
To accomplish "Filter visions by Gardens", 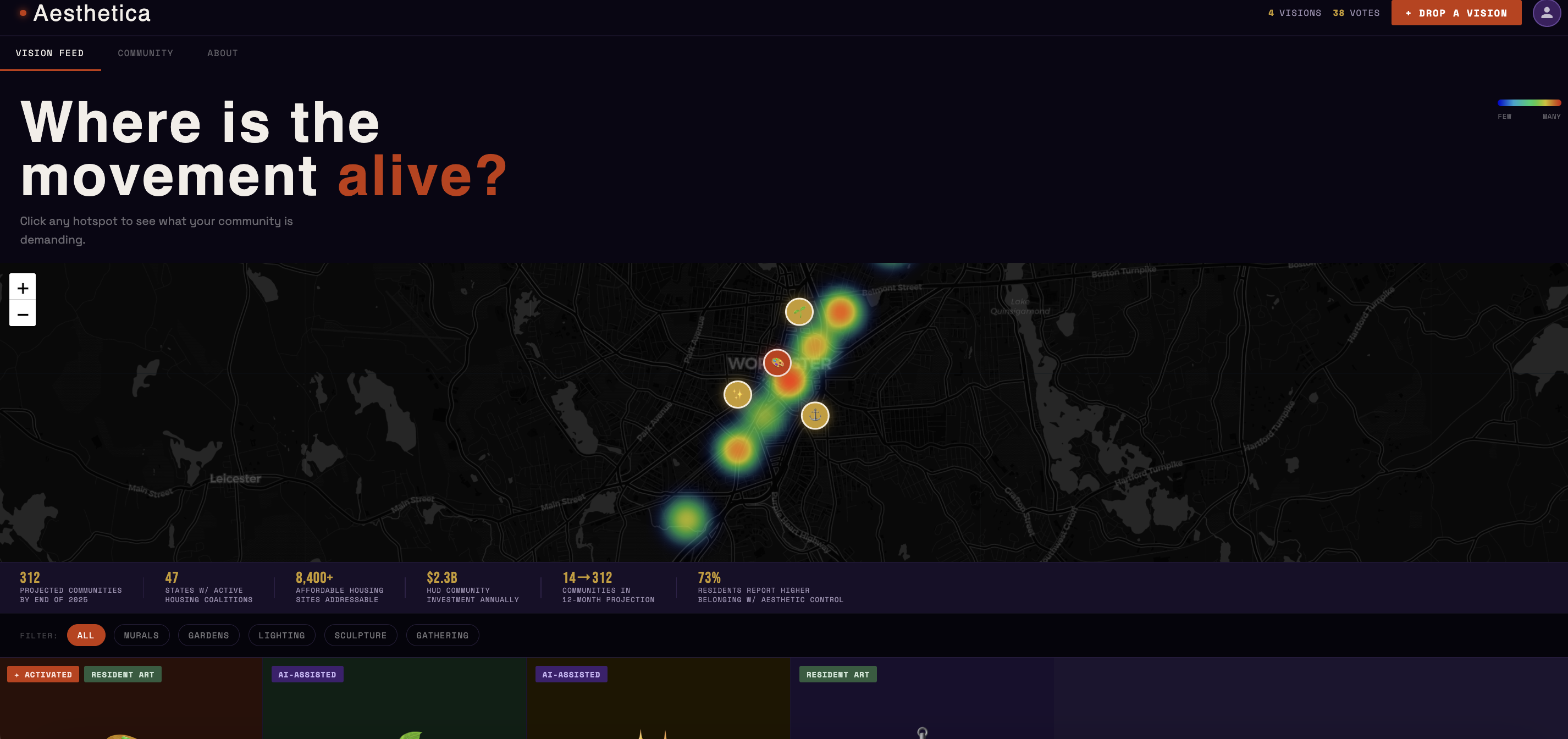I will click(x=208, y=635).
